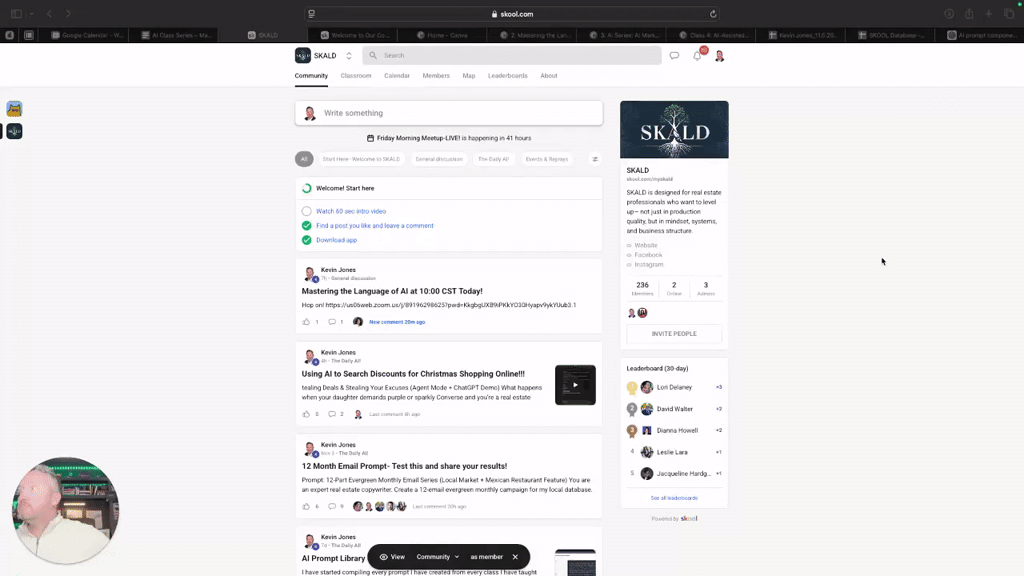The height and width of the screenshot is (576, 1024).
Task: Click the Search field
Action: [512, 56]
